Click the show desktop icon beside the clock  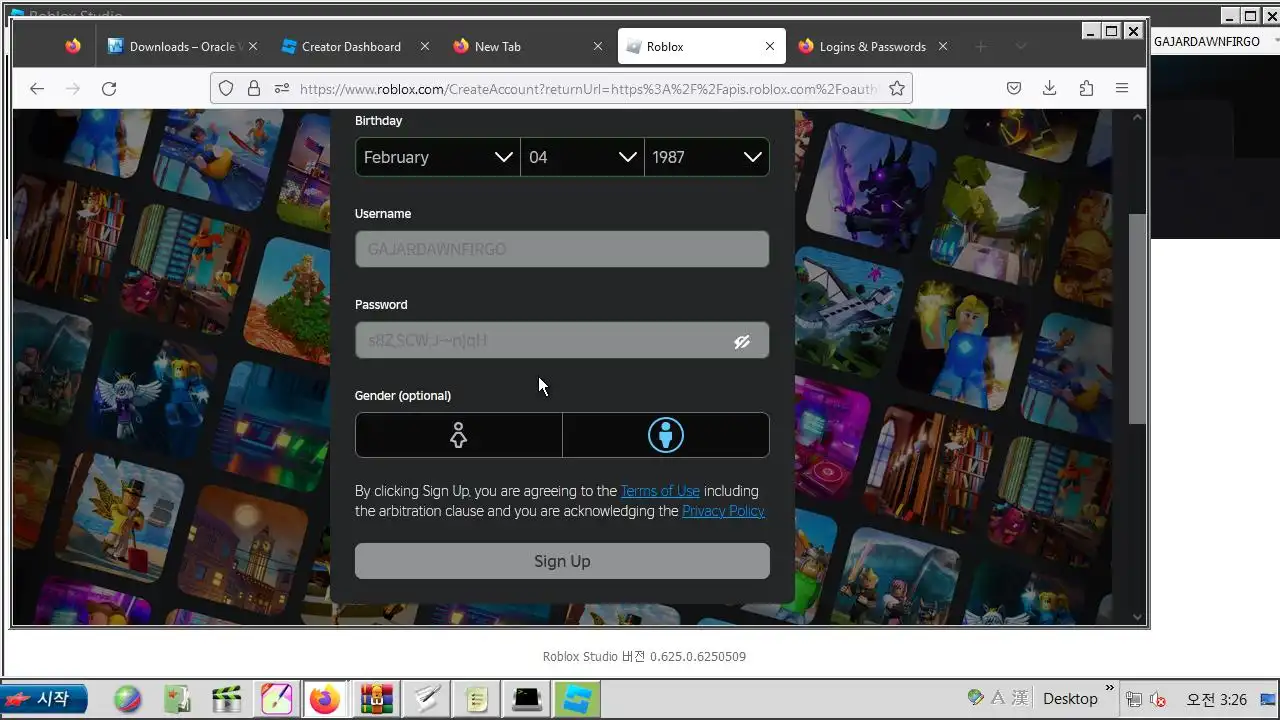click(x=1266, y=700)
